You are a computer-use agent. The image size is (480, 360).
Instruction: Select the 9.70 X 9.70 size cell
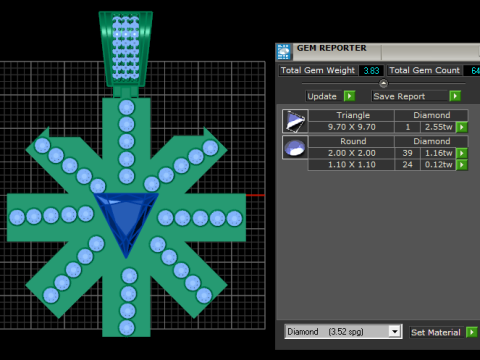[x=351, y=127]
